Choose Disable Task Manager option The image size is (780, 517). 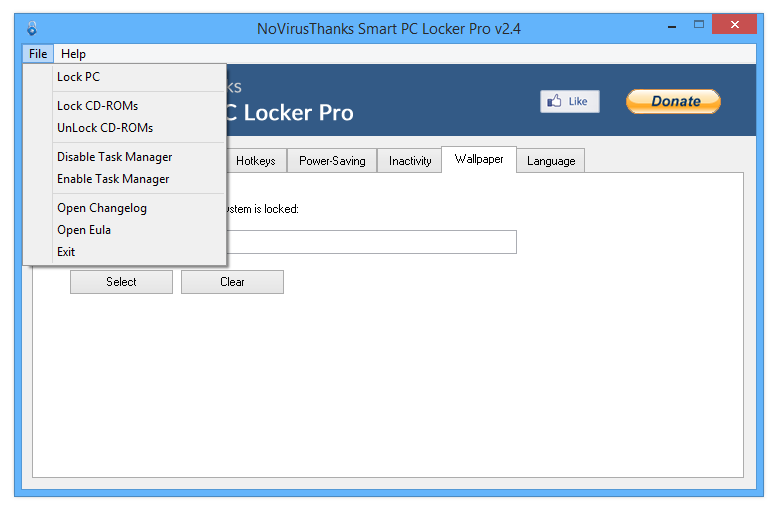click(x=124, y=157)
